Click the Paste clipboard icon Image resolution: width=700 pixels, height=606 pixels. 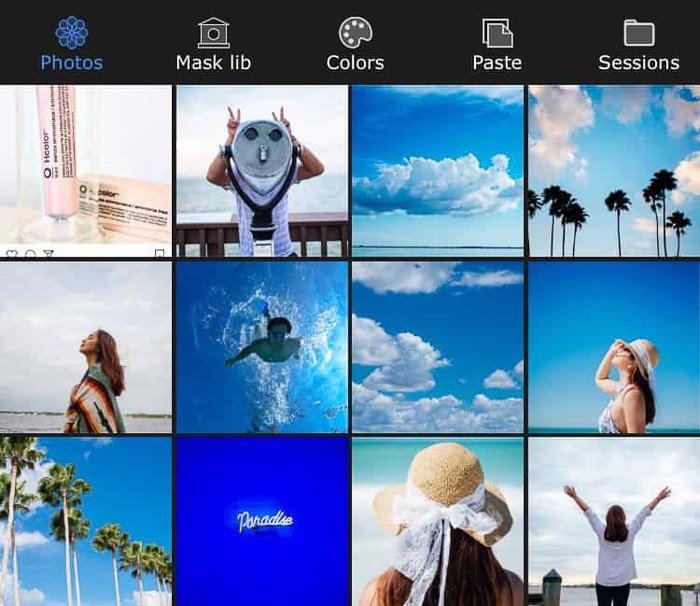pyautogui.click(x=497, y=32)
